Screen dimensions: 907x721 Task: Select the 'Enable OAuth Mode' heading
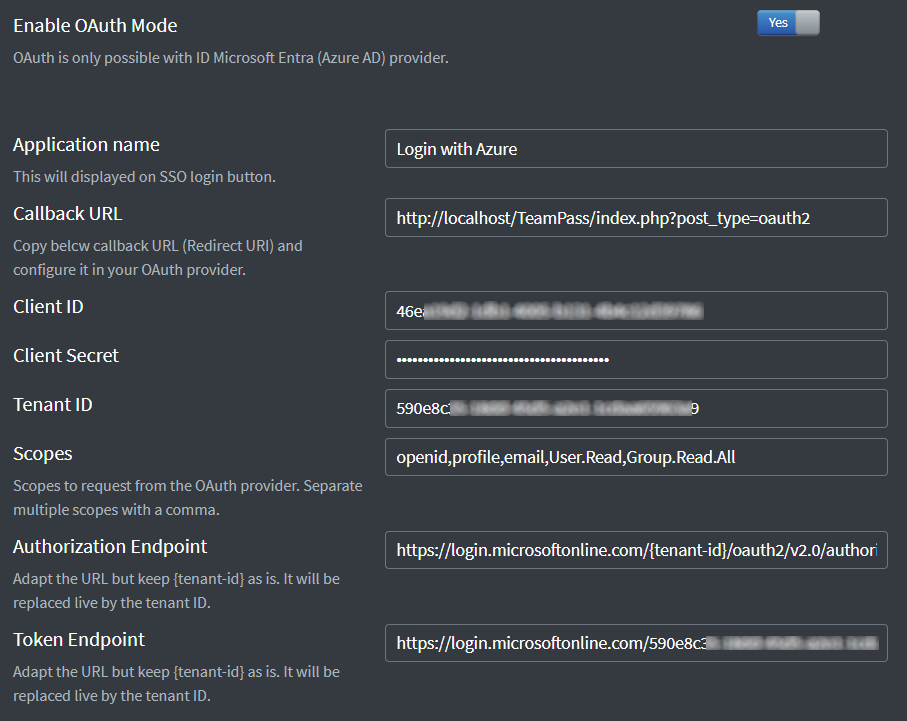(95, 25)
